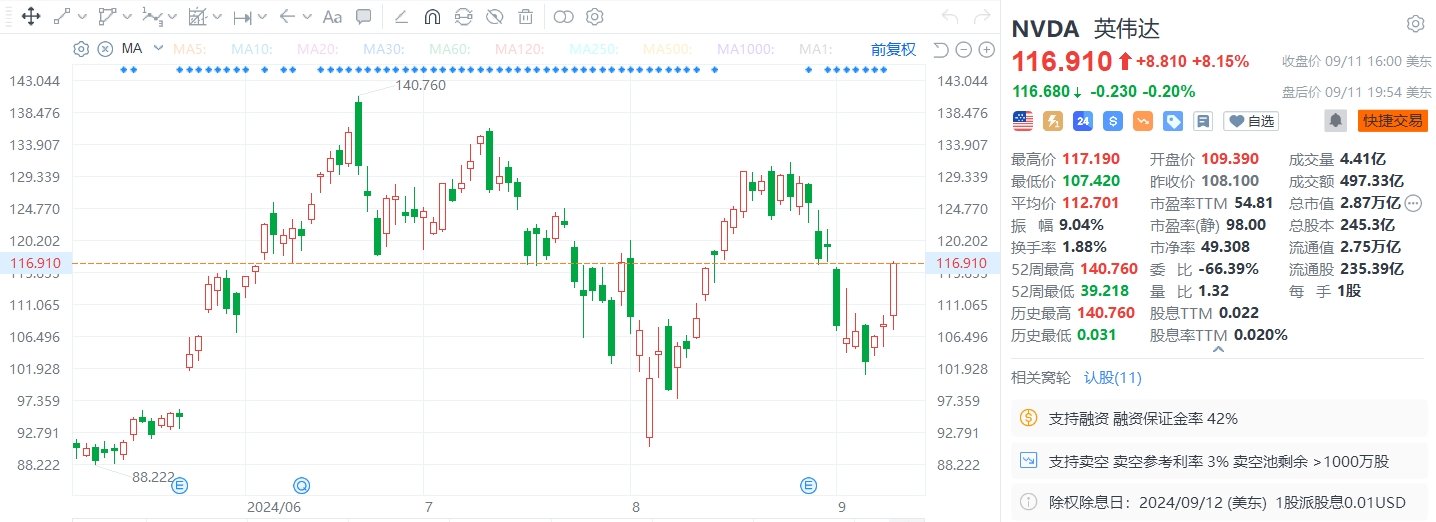Viewport: 1436px width, 522px height.
Task: Select the move/pan cross-arrow tool
Action: tap(30, 16)
